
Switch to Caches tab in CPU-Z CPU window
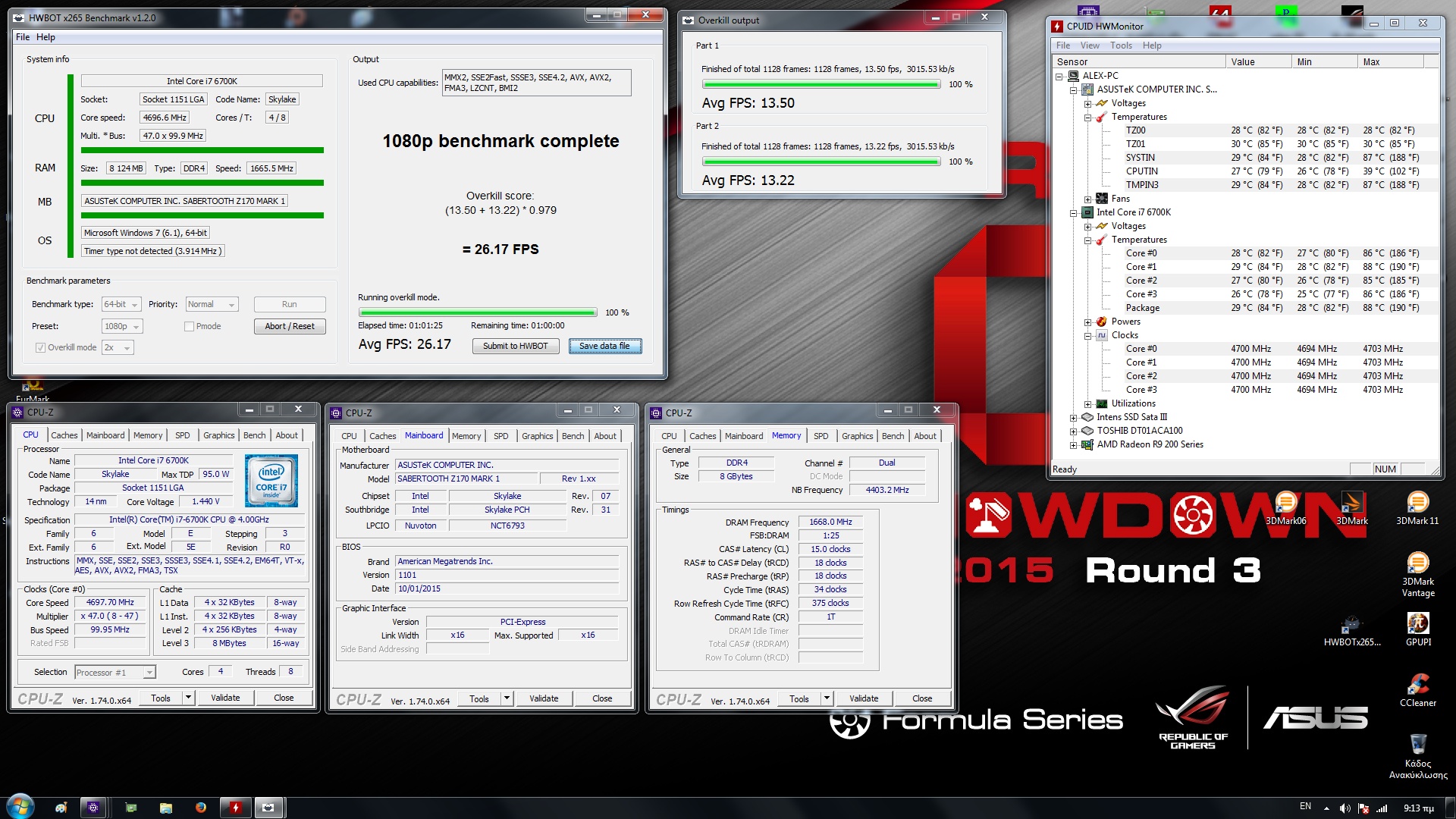pyautogui.click(x=64, y=435)
